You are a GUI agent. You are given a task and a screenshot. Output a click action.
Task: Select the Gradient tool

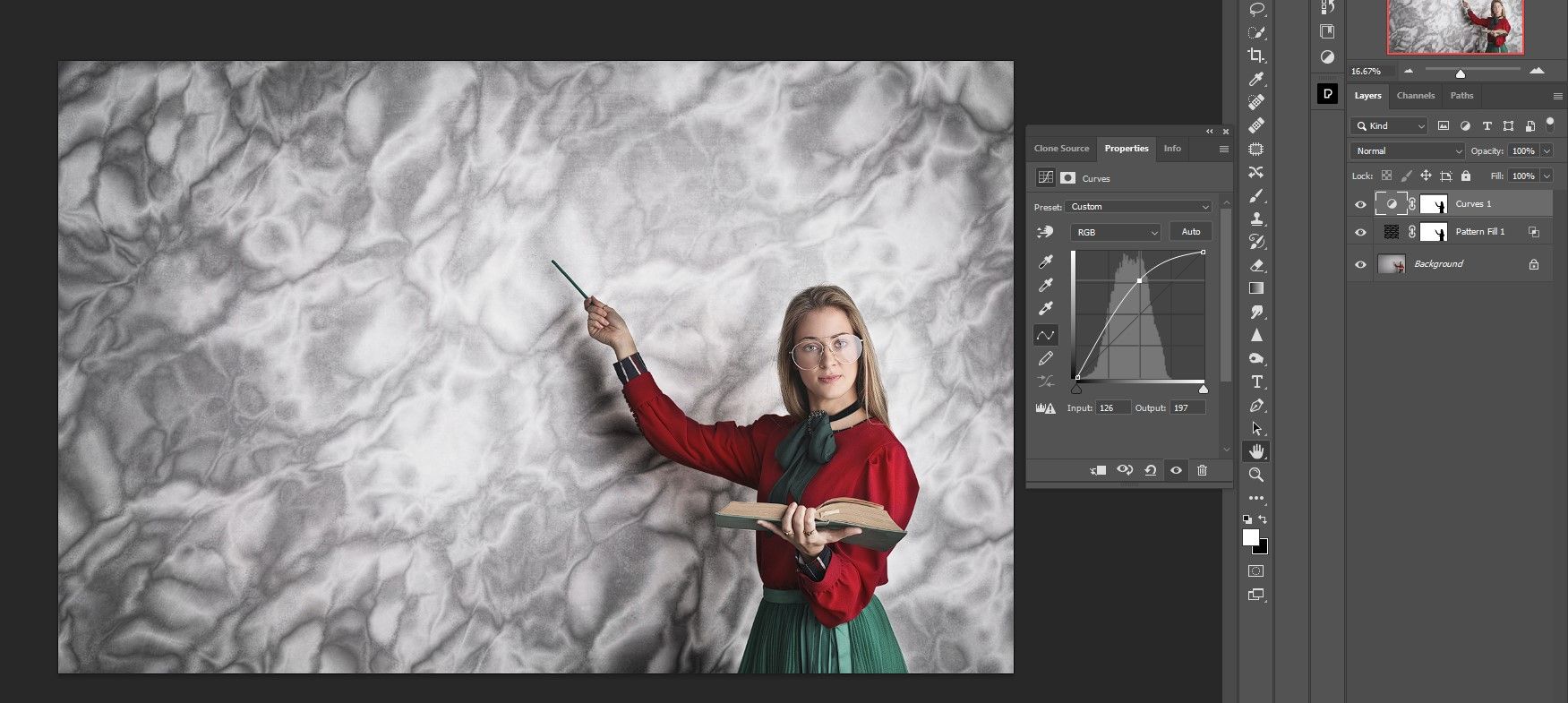1256,288
